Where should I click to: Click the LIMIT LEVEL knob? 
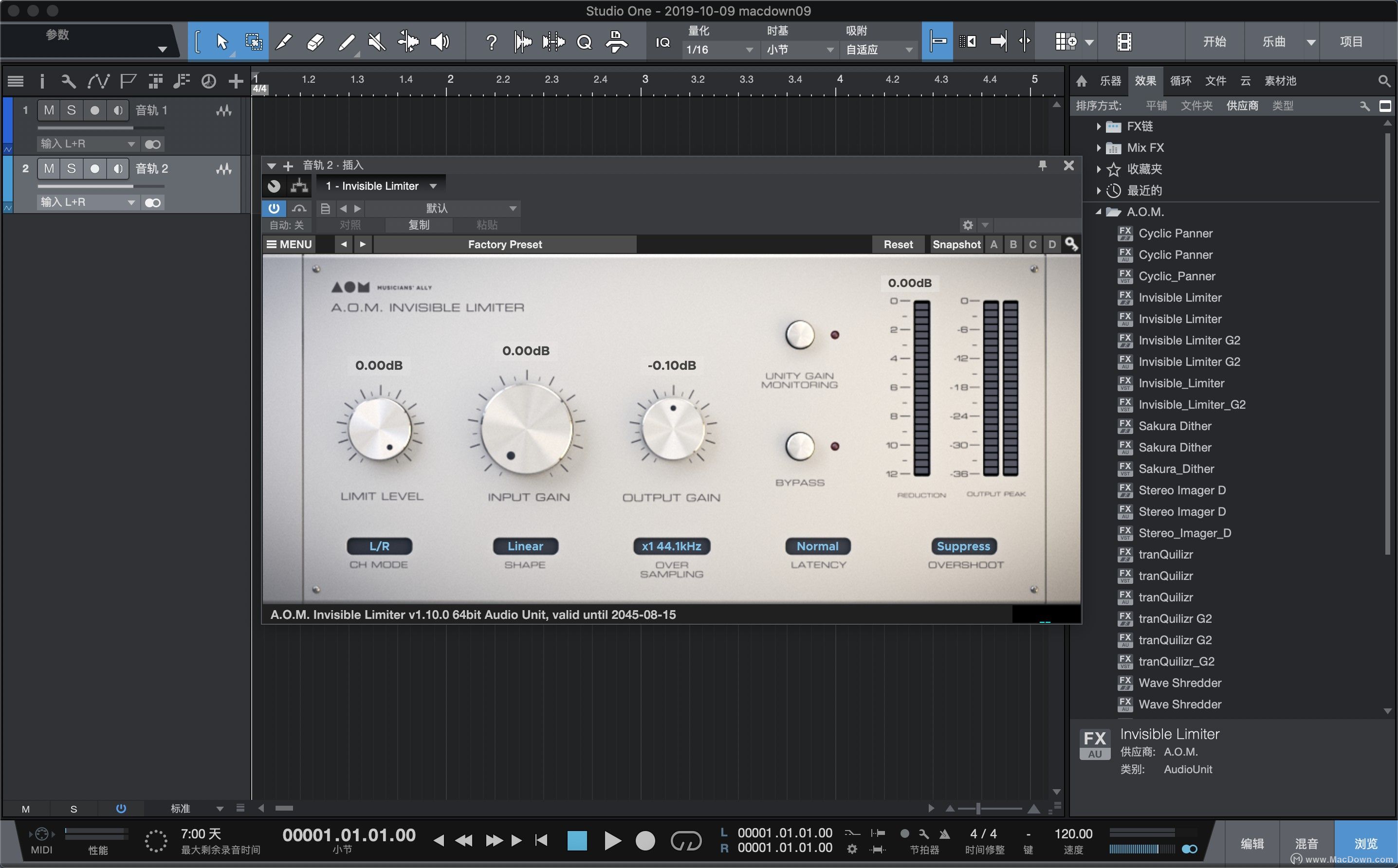point(380,428)
